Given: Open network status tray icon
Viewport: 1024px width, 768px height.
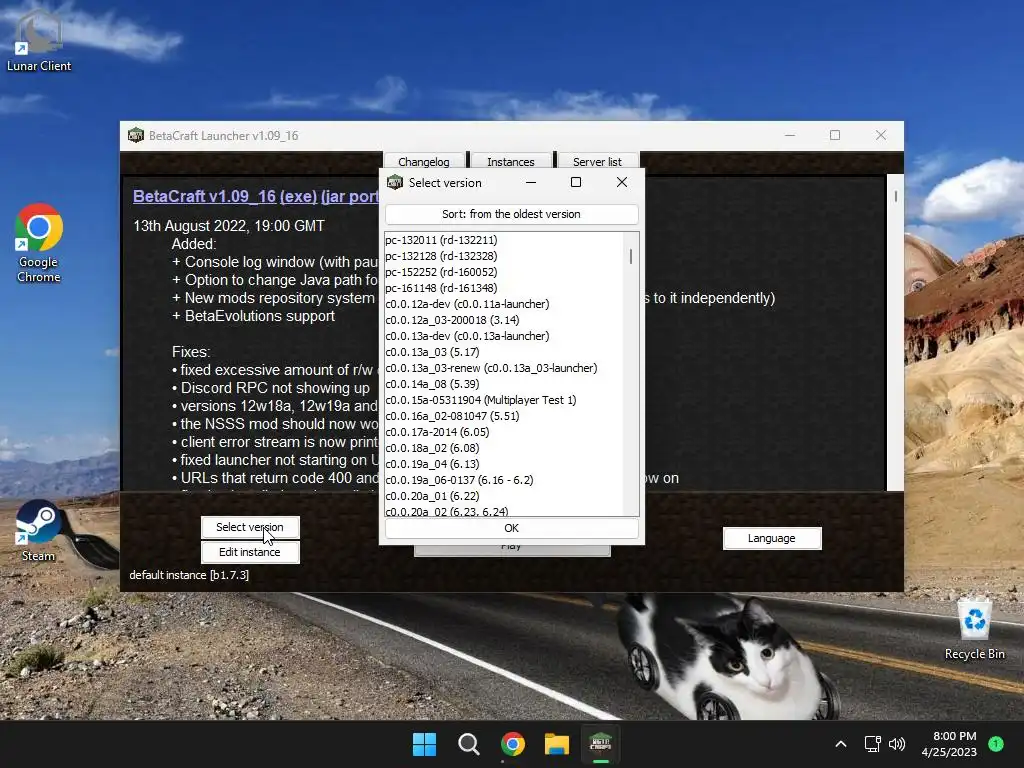Looking at the screenshot, I should [x=872, y=744].
